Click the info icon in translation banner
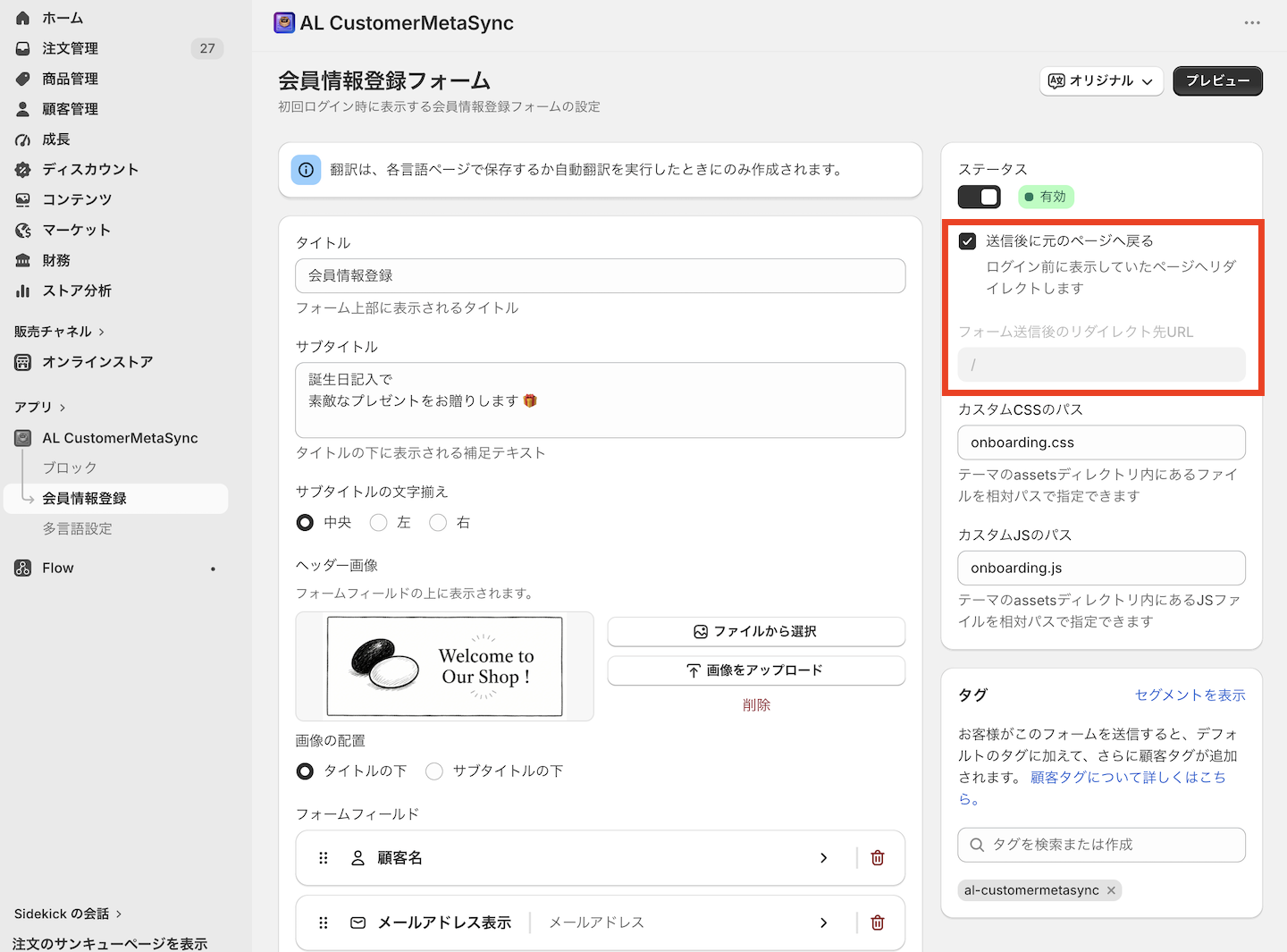Viewport: 1287px width, 952px height. 307,170
